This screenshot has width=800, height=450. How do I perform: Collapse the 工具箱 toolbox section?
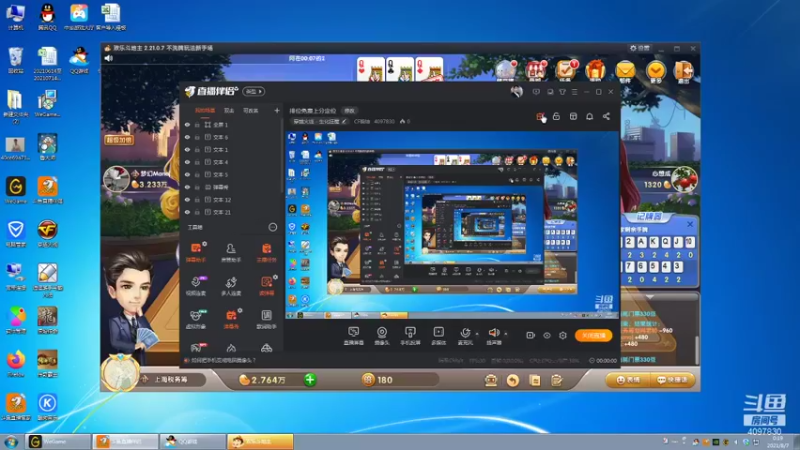[272, 227]
